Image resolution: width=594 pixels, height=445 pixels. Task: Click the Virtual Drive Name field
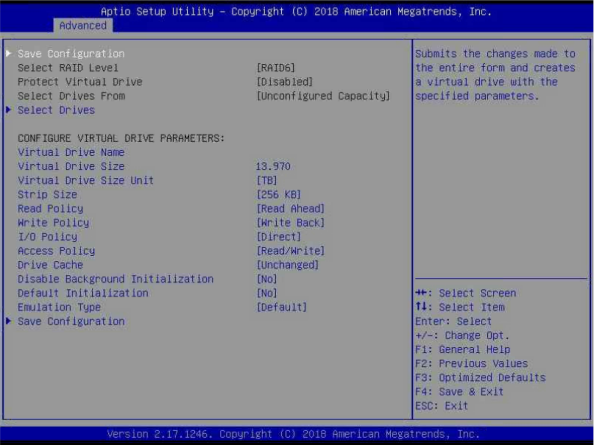click(x=71, y=152)
